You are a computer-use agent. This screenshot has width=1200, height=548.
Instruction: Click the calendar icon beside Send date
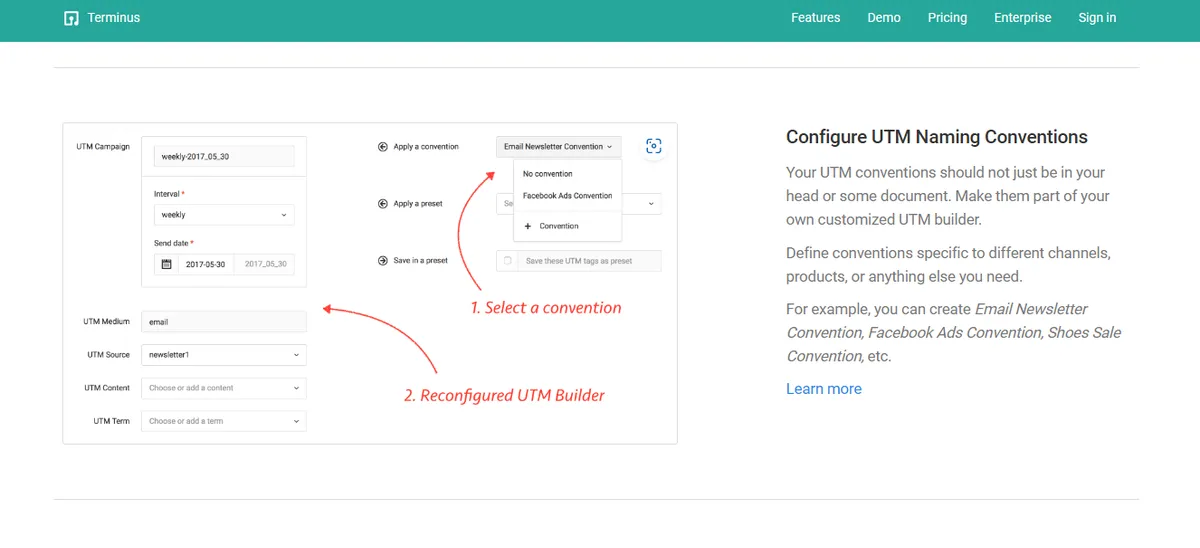click(x=166, y=264)
